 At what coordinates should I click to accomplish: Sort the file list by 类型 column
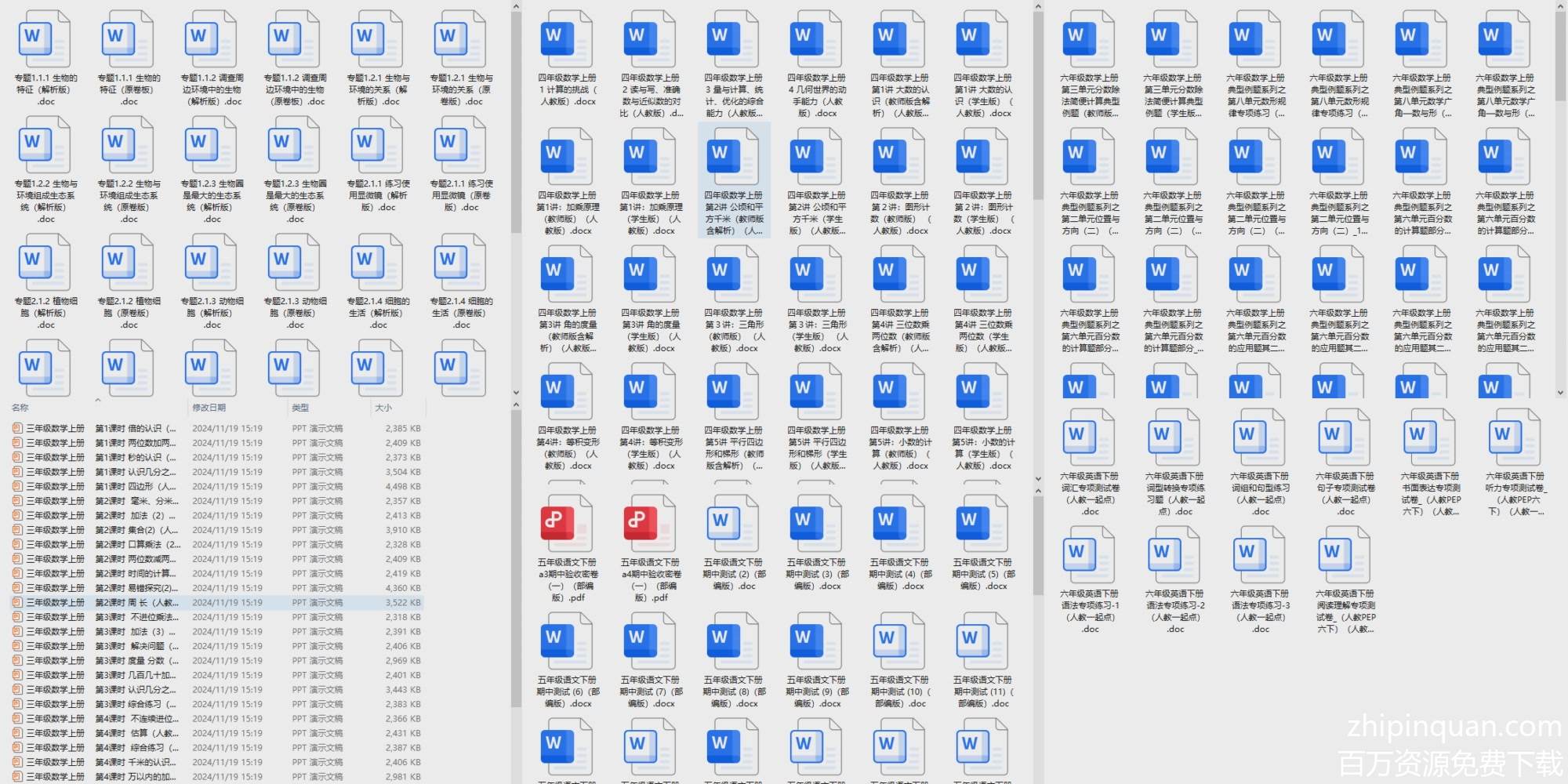click(x=300, y=408)
